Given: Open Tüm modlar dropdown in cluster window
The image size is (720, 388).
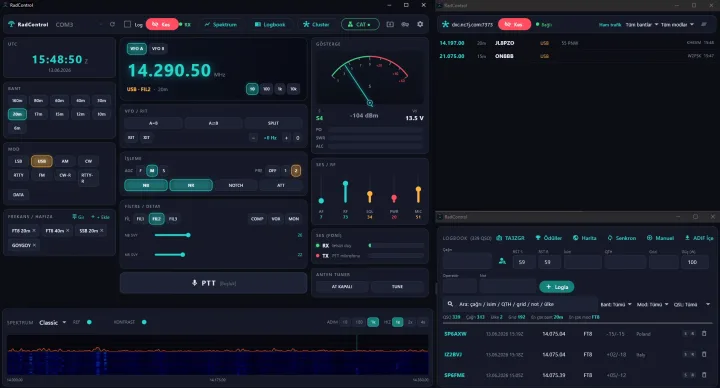Looking at the screenshot, I should click(677, 24).
